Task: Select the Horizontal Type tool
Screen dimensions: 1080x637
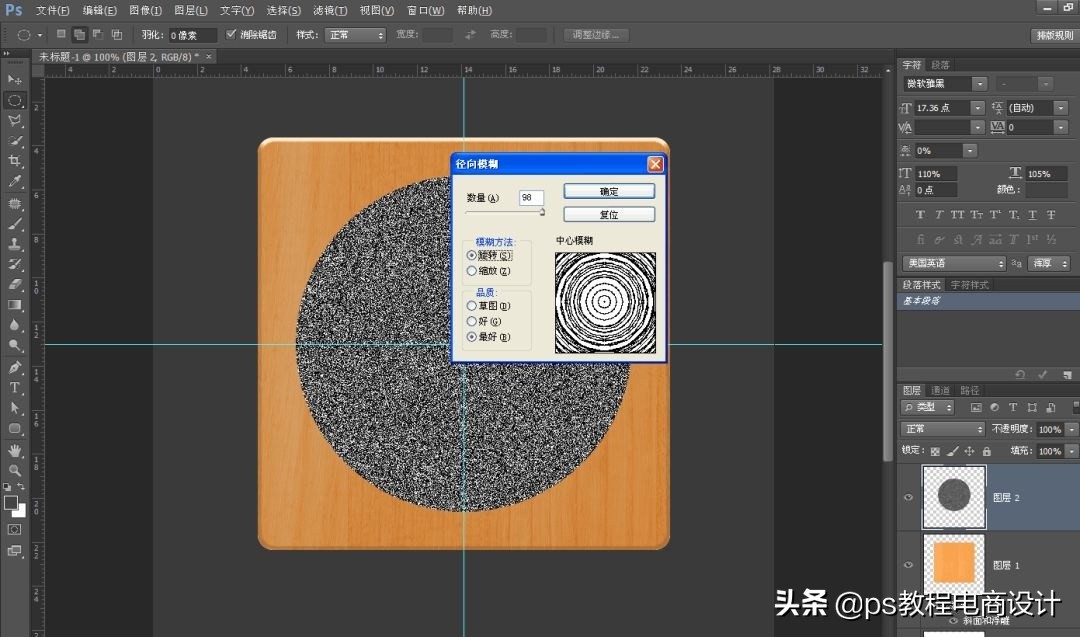Action: pos(14,384)
